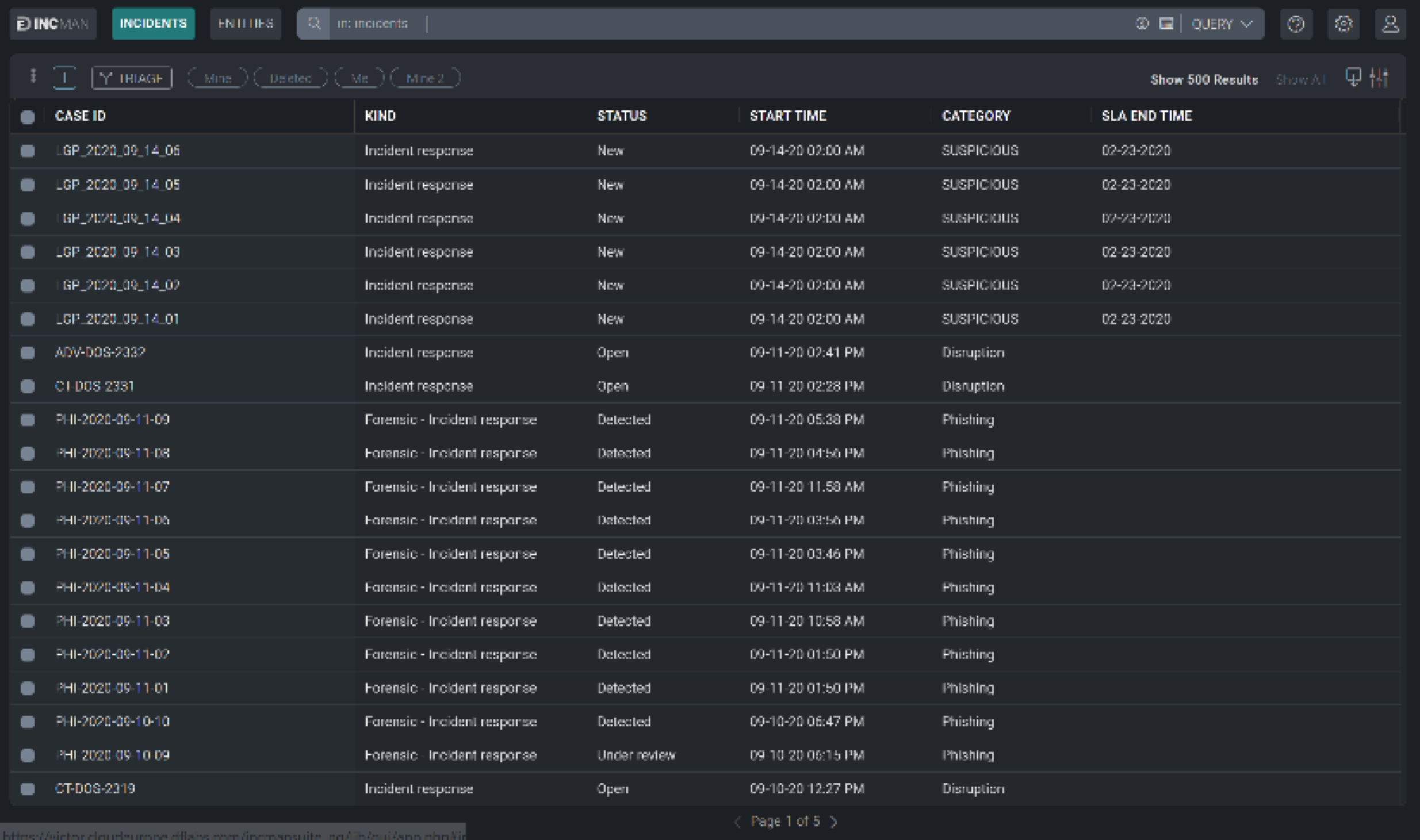1420x840 pixels.
Task: Click the drag handle dots icon
Action: (33, 76)
